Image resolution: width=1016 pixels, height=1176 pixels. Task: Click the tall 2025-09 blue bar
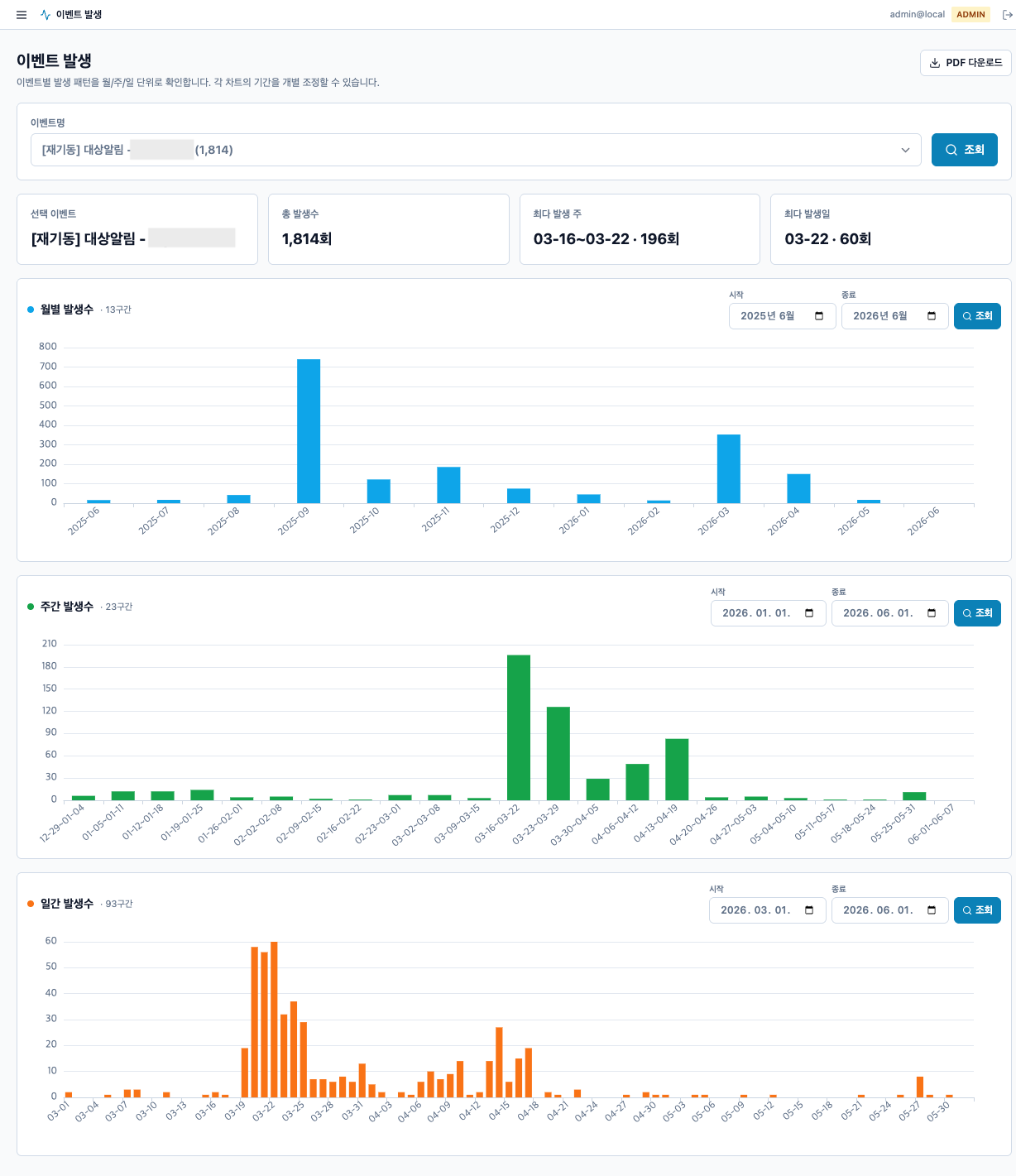coord(309,431)
